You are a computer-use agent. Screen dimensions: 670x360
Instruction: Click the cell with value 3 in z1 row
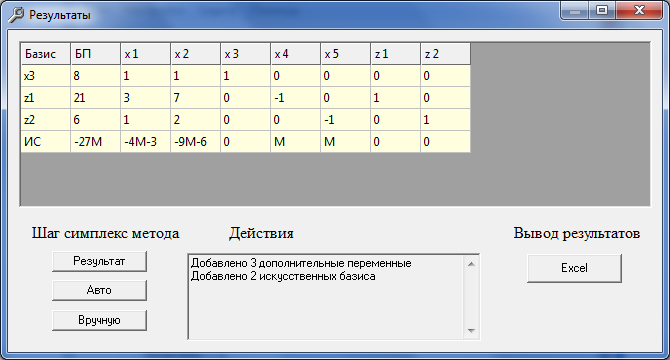point(145,98)
